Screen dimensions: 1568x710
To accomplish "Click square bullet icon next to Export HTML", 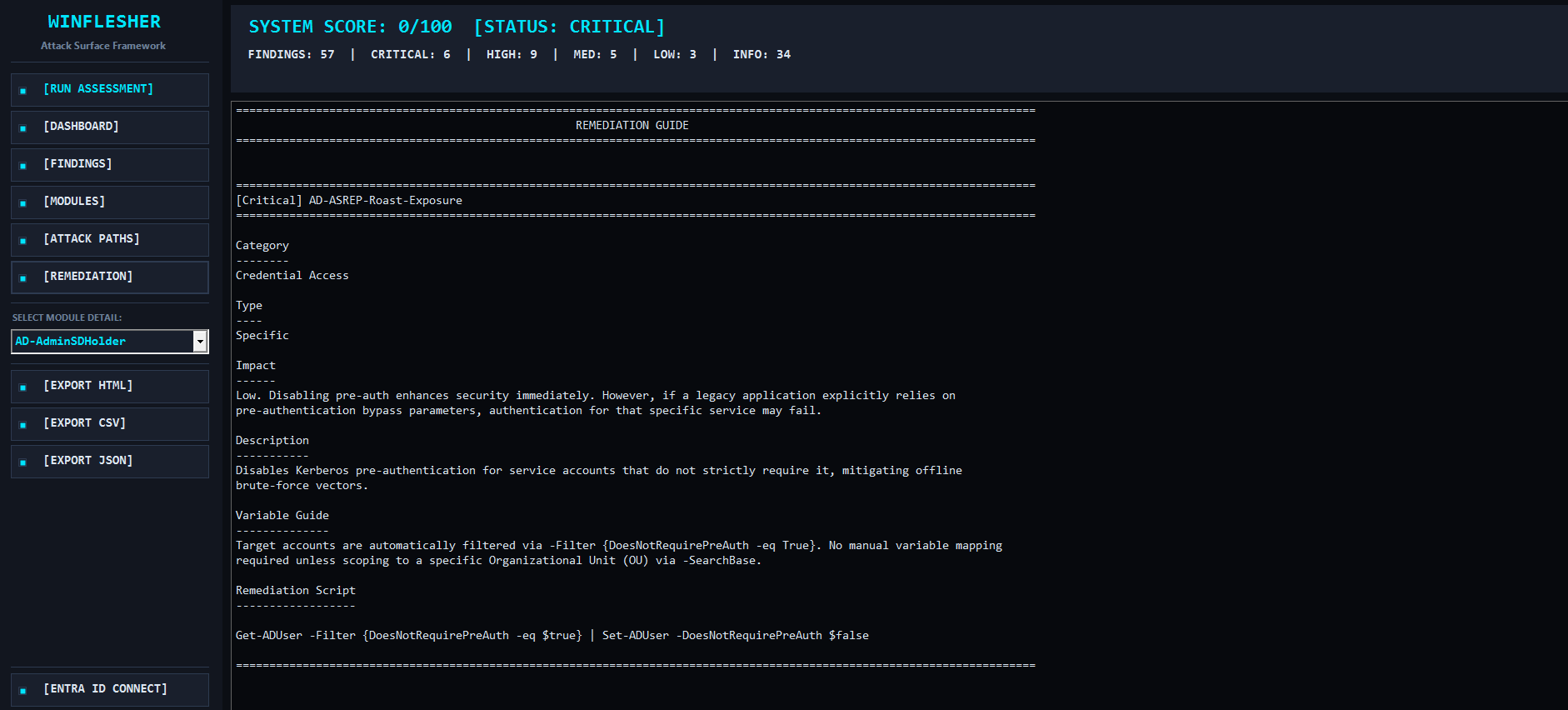I will (23, 387).
